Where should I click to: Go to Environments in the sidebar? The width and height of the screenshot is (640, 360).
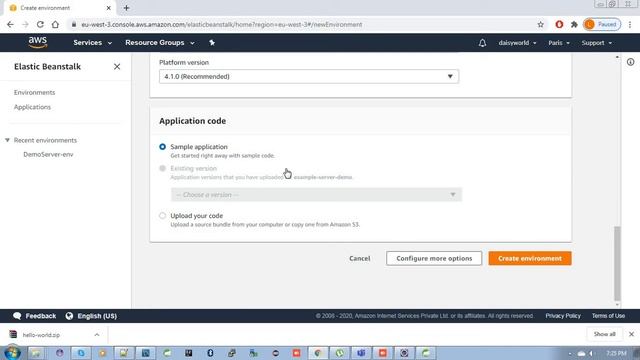coord(34,93)
